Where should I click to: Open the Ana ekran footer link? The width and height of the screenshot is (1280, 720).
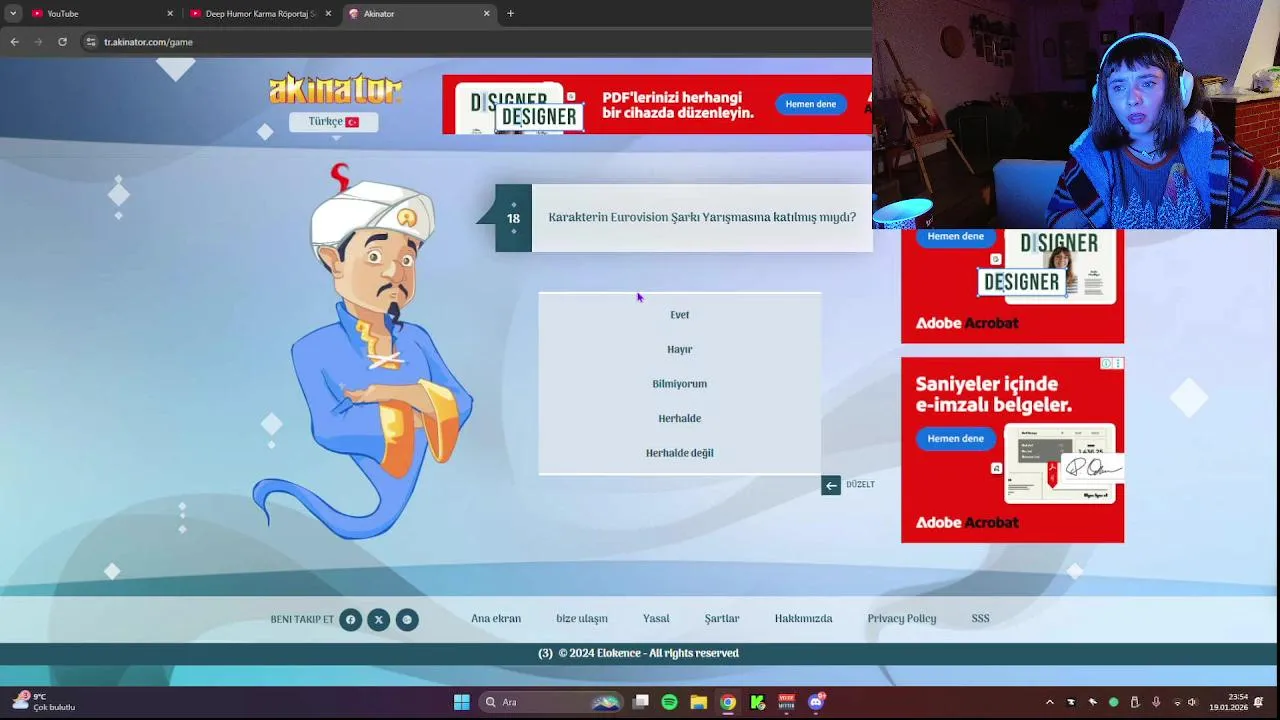[x=496, y=619]
